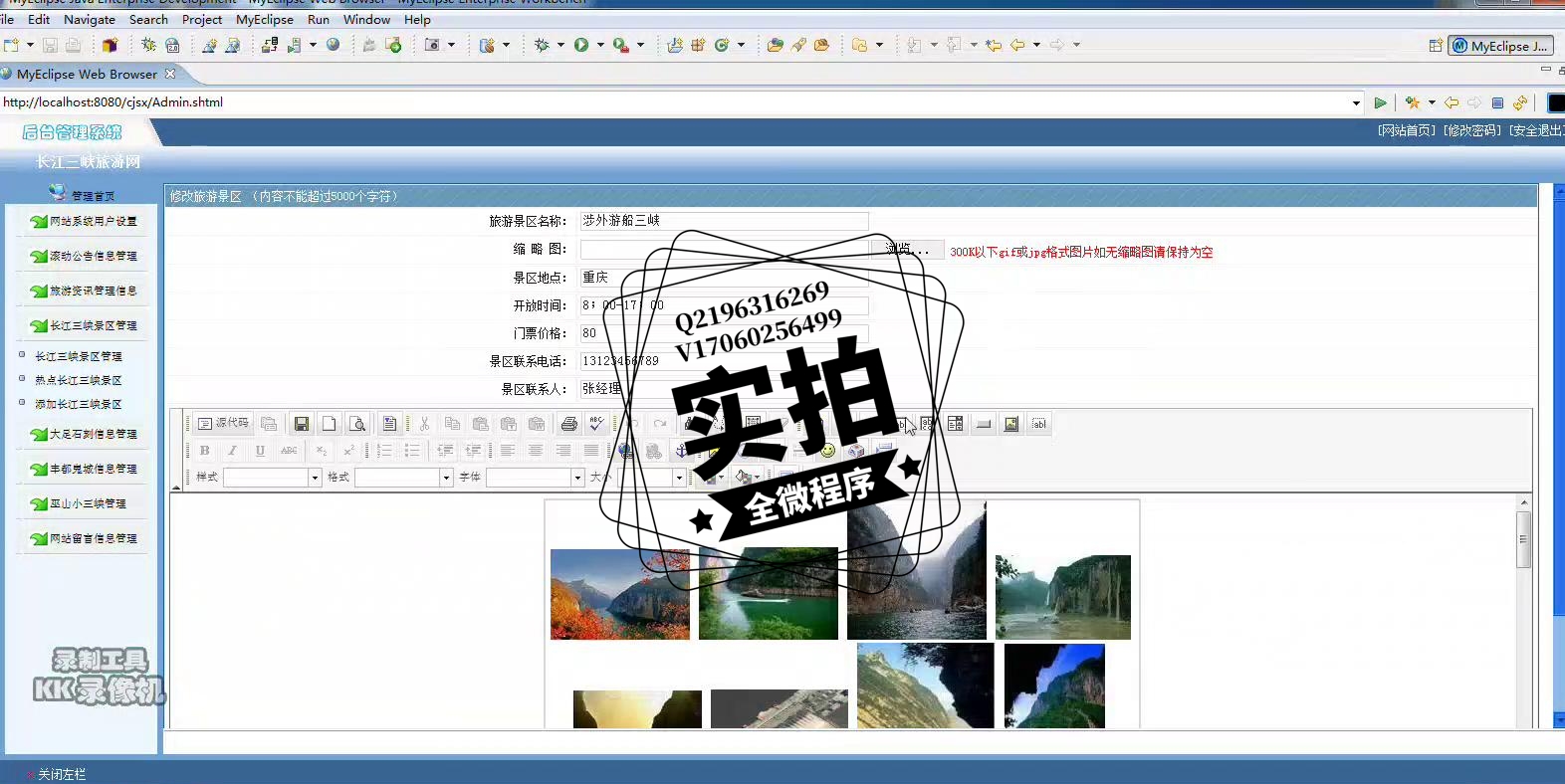Click the insert image button icon in editor
Screen dimensions: 1565x784
pyautogui.click(x=1010, y=424)
